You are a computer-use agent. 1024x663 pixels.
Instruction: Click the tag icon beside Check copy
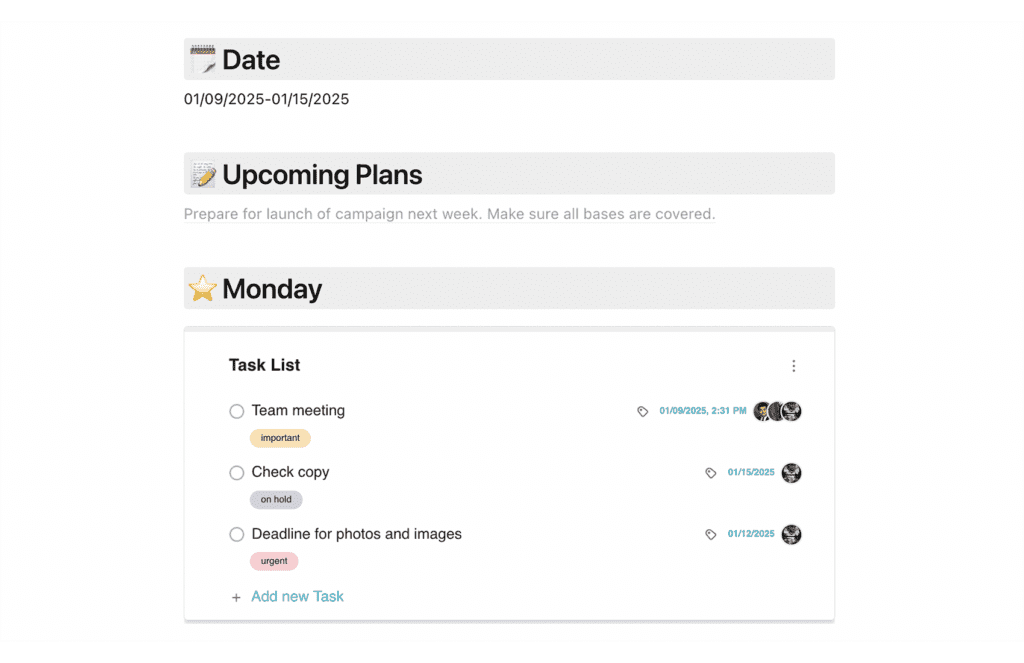coord(712,472)
